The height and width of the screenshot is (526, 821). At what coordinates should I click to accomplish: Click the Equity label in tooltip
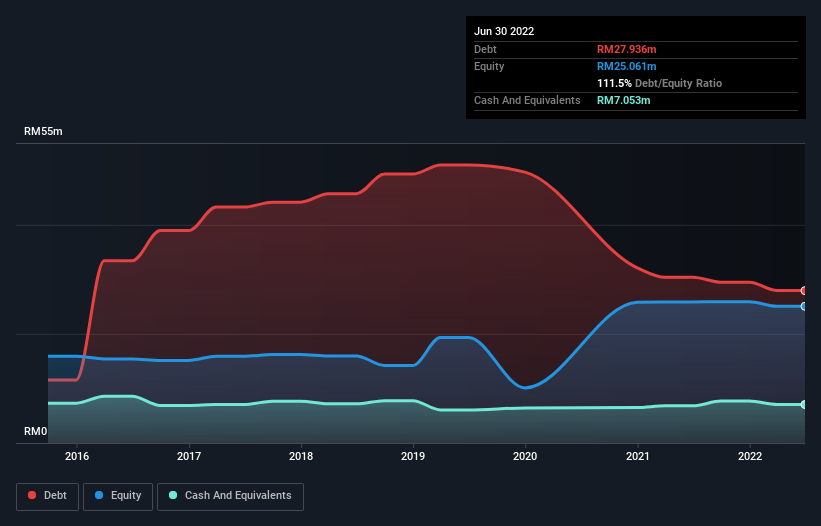(489, 66)
